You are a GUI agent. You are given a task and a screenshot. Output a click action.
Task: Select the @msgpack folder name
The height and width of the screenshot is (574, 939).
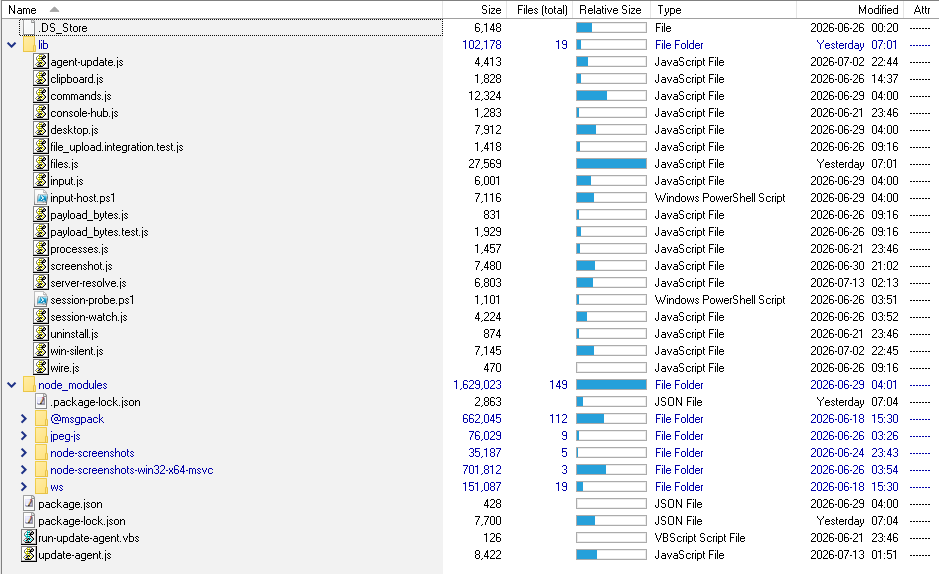point(77,419)
